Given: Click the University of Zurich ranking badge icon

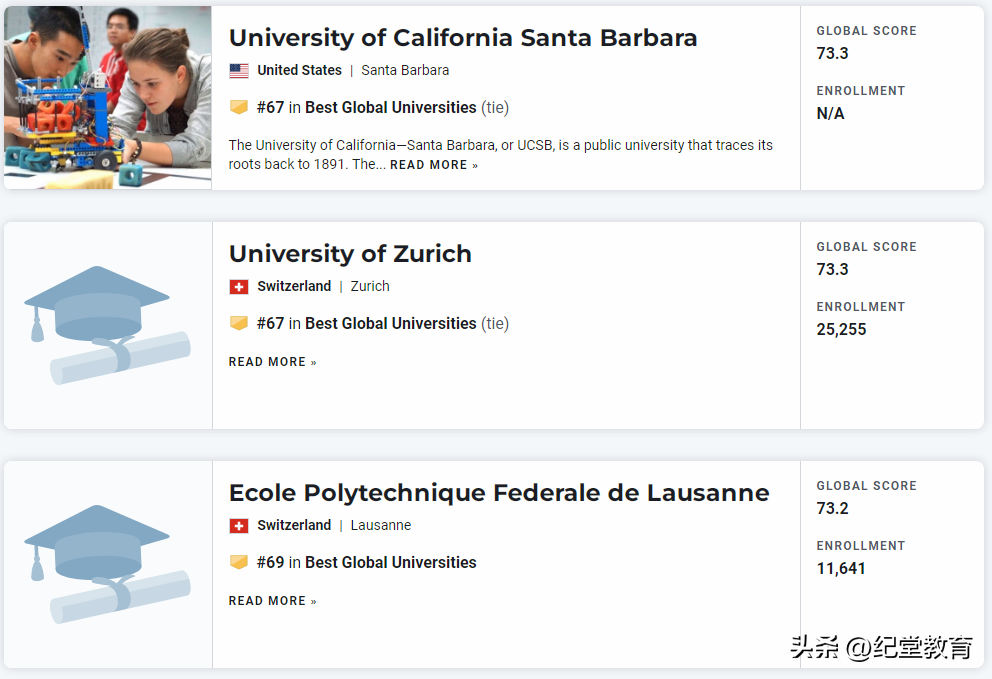Looking at the screenshot, I should click(x=239, y=323).
